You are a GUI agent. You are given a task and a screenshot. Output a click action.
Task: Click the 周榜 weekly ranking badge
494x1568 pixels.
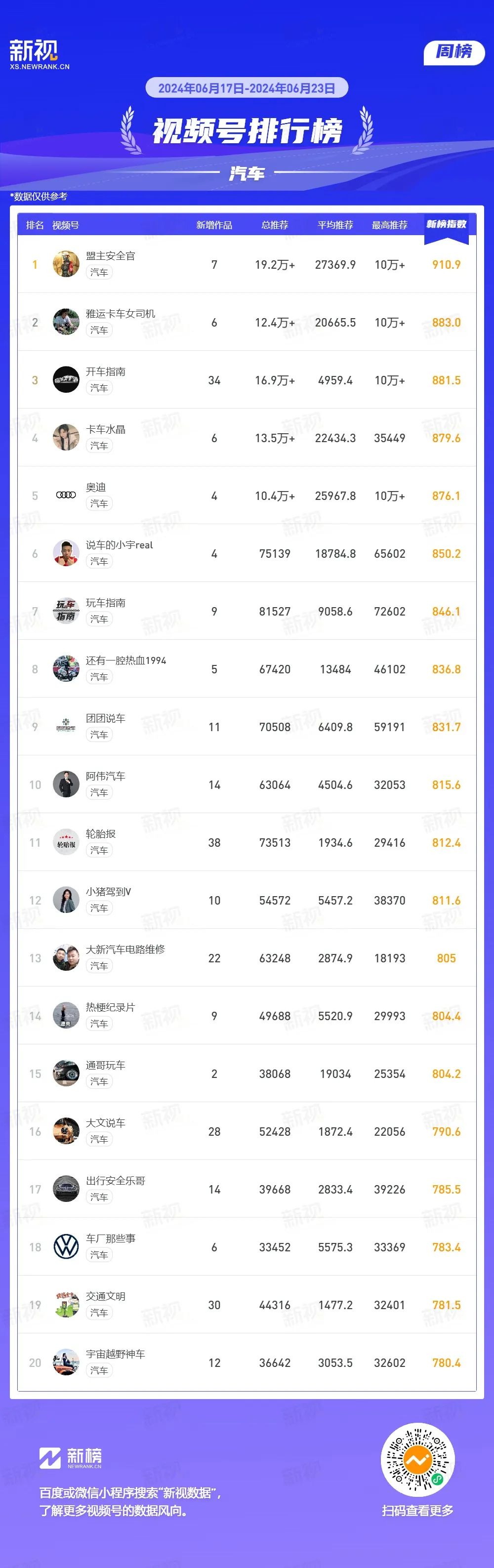454,52
